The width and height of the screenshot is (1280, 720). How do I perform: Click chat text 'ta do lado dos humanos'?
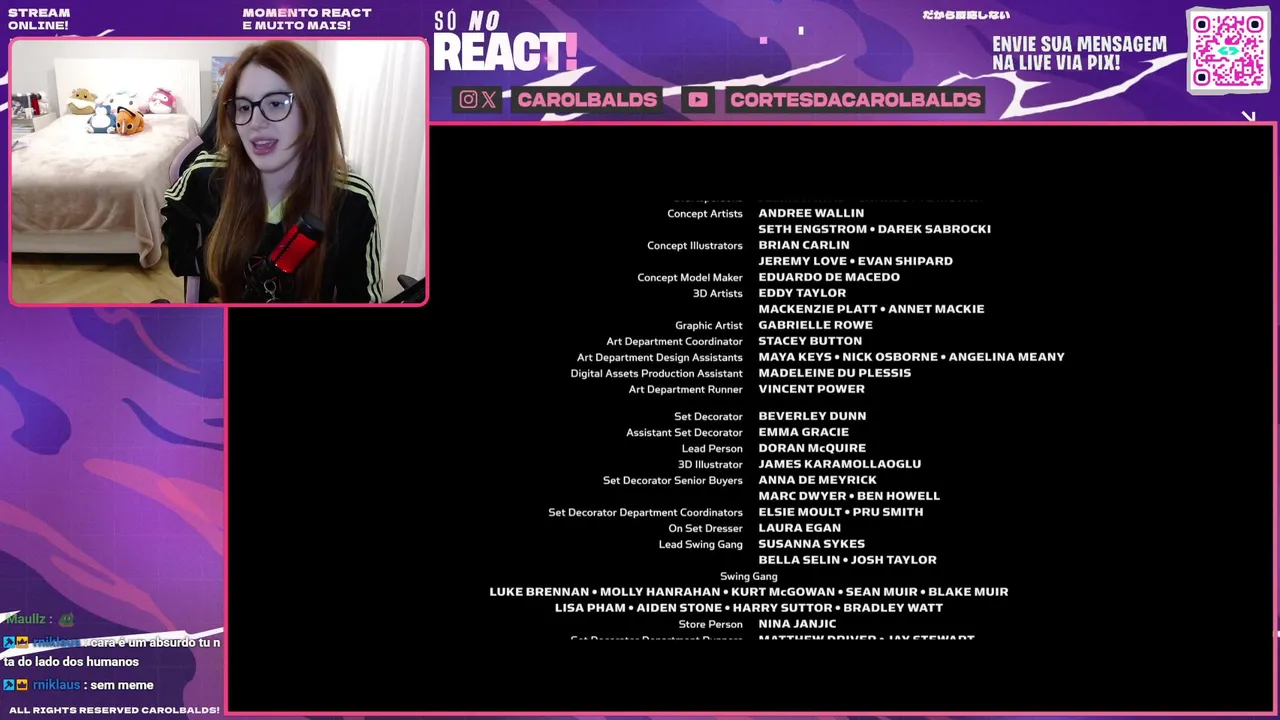point(71,662)
